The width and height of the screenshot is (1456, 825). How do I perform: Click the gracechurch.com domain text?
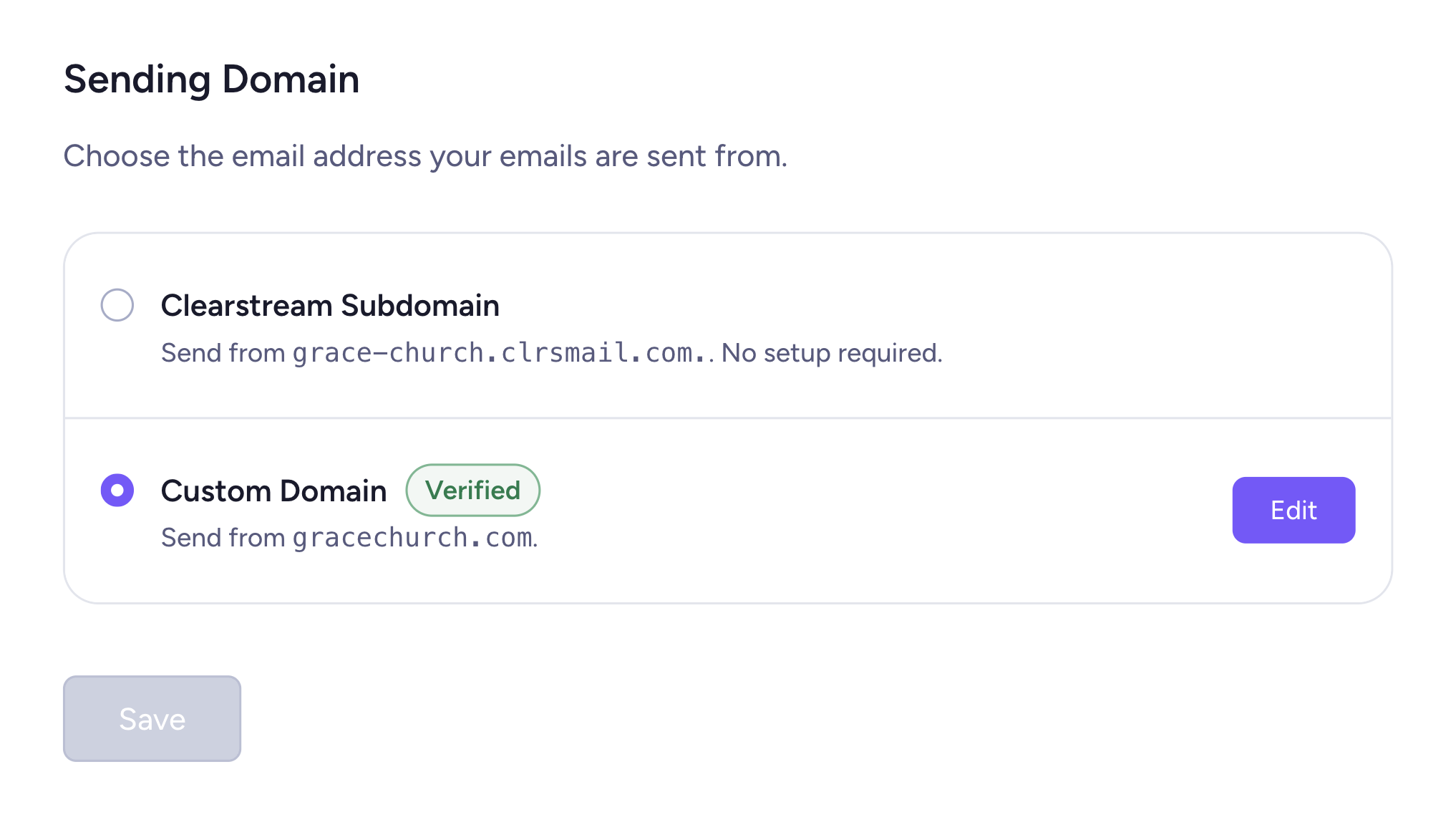coord(413,538)
